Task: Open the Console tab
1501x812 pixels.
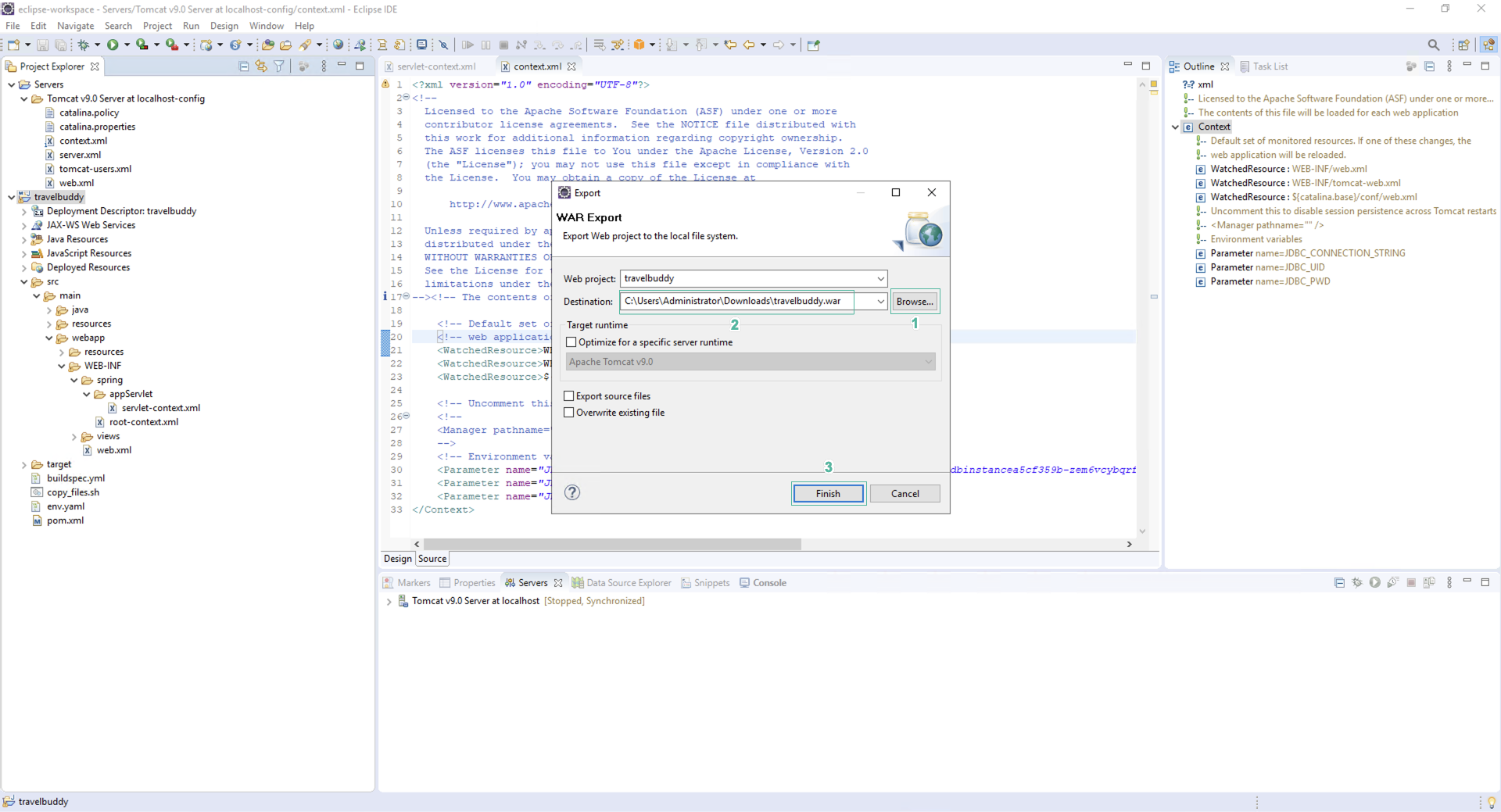Action: coord(763,582)
